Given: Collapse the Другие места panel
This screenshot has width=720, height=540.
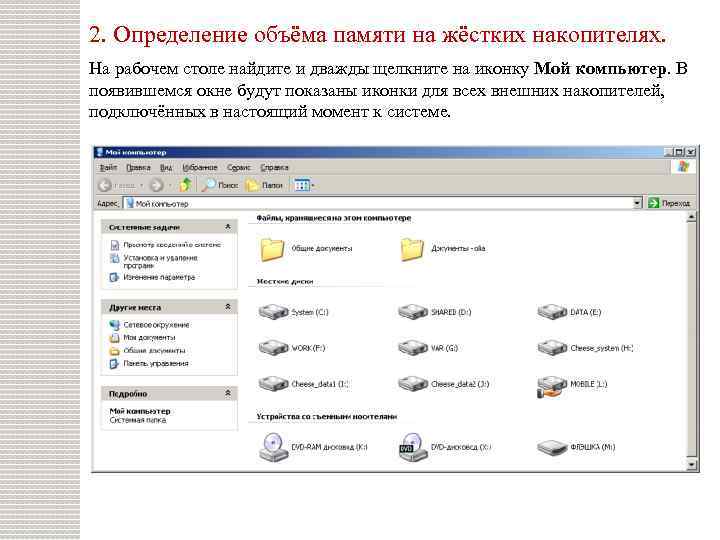Looking at the screenshot, I should click(228, 307).
